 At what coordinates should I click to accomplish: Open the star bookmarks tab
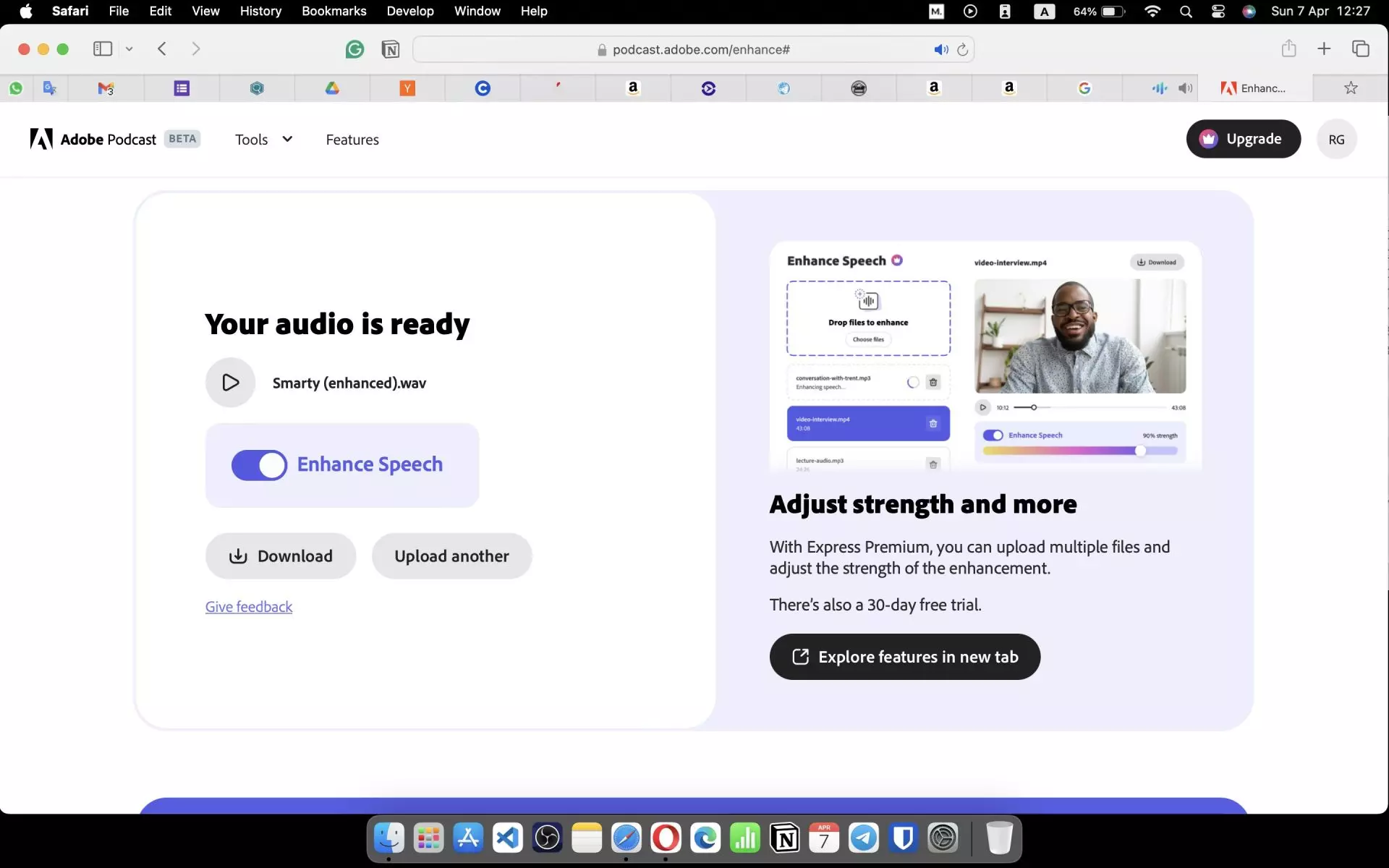coord(1351,88)
